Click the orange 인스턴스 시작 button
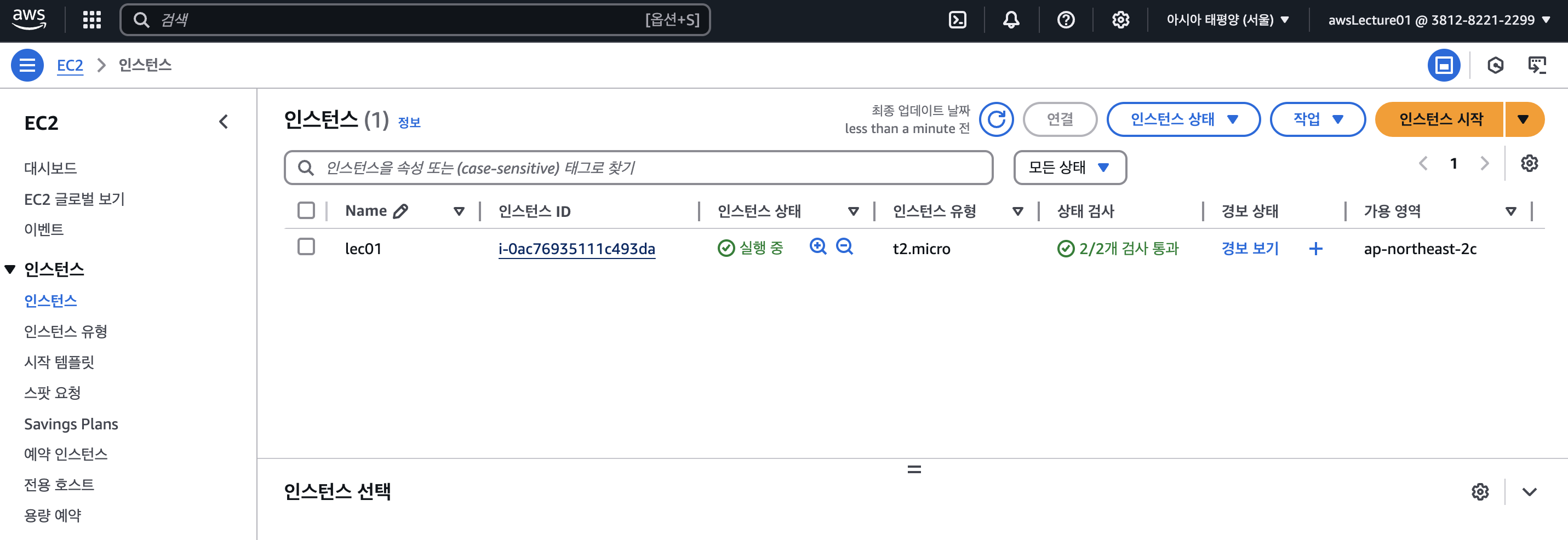Image resolution: width=1568 pixels, height=540 pixels. (x=1440, y=119)
